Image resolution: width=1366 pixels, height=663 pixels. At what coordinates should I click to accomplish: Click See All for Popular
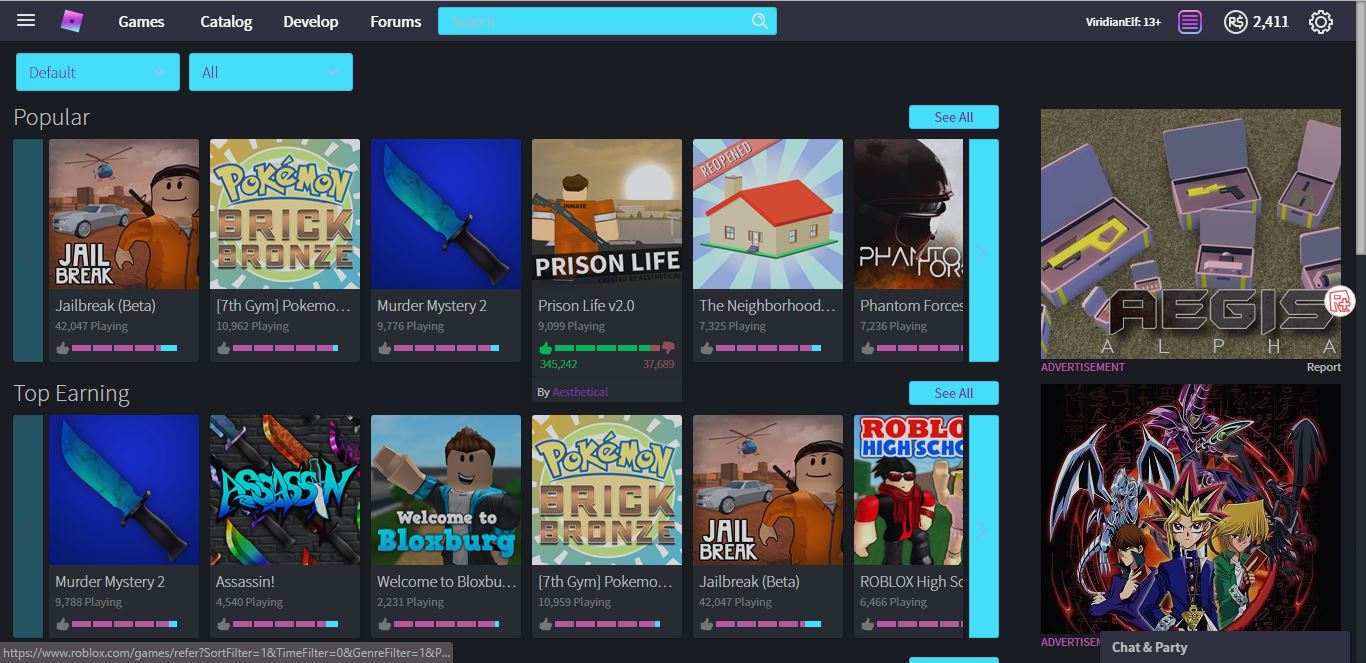[954, 117]
